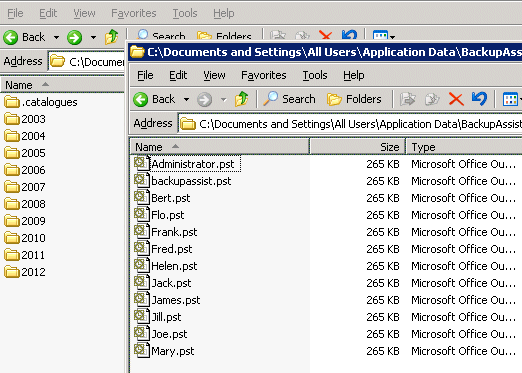This screenshot has width=522, height=373.
Task: Open Help menu in front window
Action: 354,75
